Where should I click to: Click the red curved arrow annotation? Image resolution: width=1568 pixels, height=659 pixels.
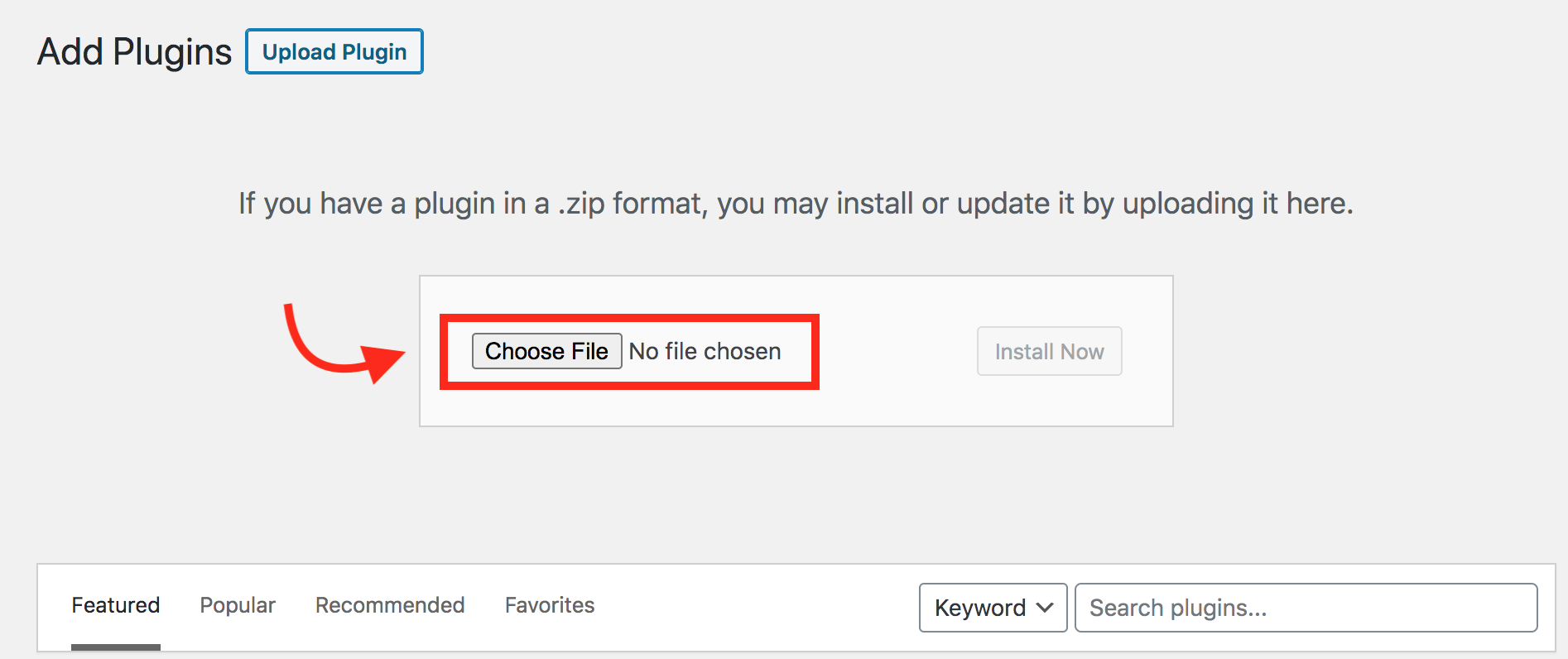315,348
